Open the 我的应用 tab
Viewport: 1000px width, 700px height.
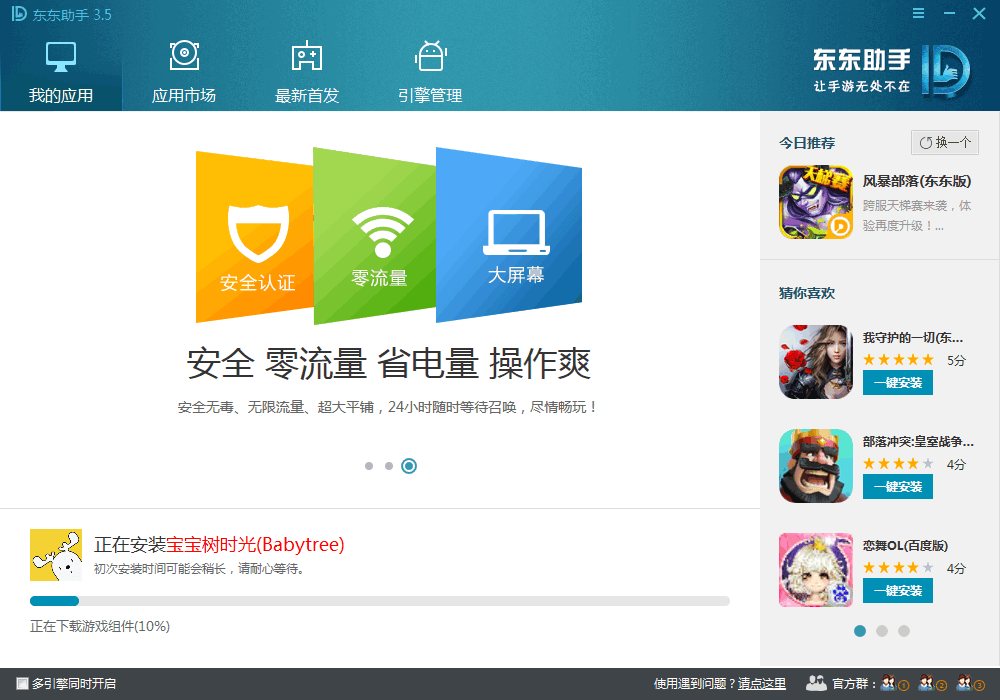tap(61, 71)
